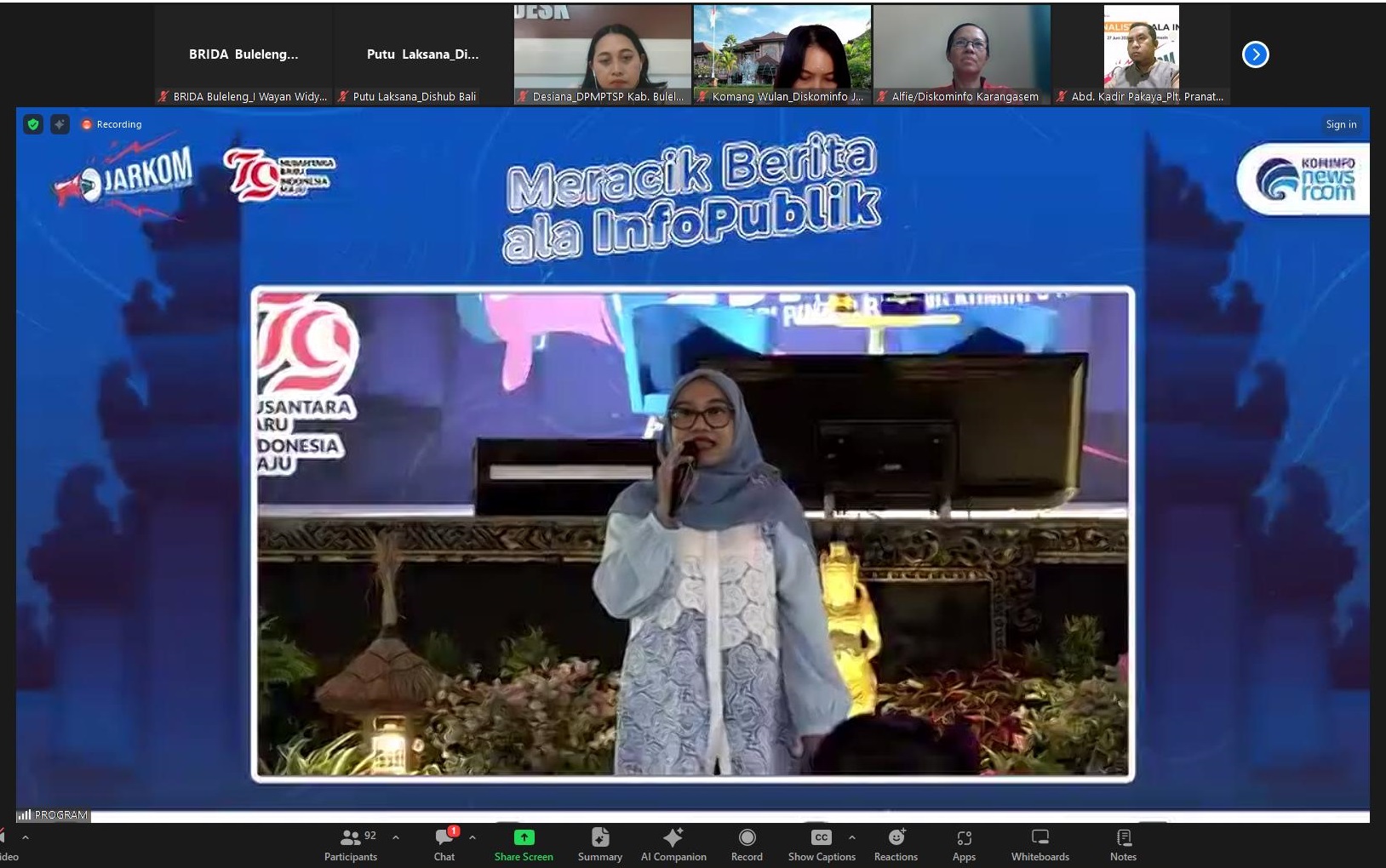Show more participant thumbnails with the blue arrow
This screenshot has width=1386, height=868.
[1255, 54]
